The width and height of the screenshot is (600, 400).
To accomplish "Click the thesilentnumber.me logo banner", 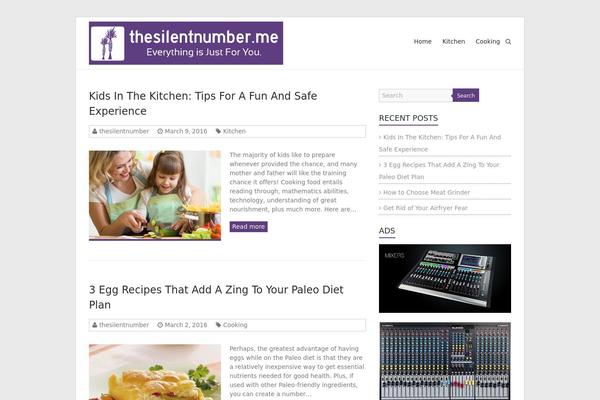I will click(x=186, y=43).
